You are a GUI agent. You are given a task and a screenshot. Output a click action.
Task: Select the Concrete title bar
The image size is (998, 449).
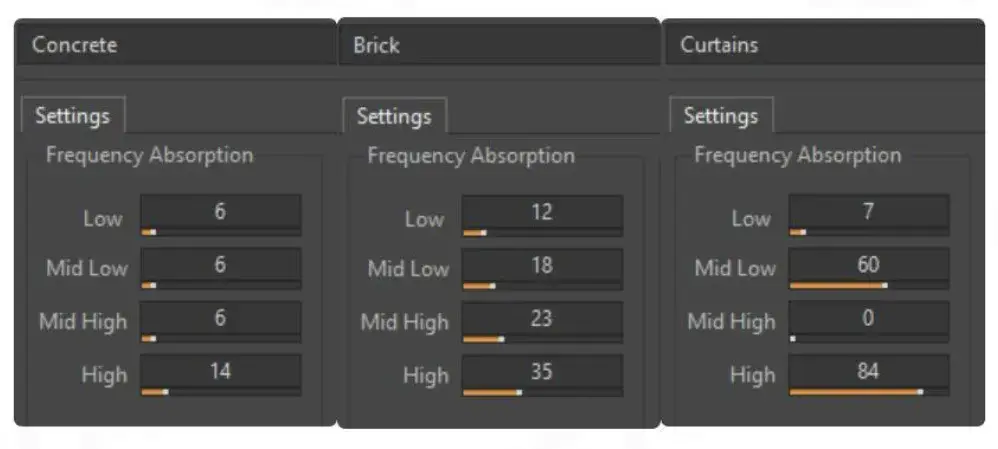point(176,45)
